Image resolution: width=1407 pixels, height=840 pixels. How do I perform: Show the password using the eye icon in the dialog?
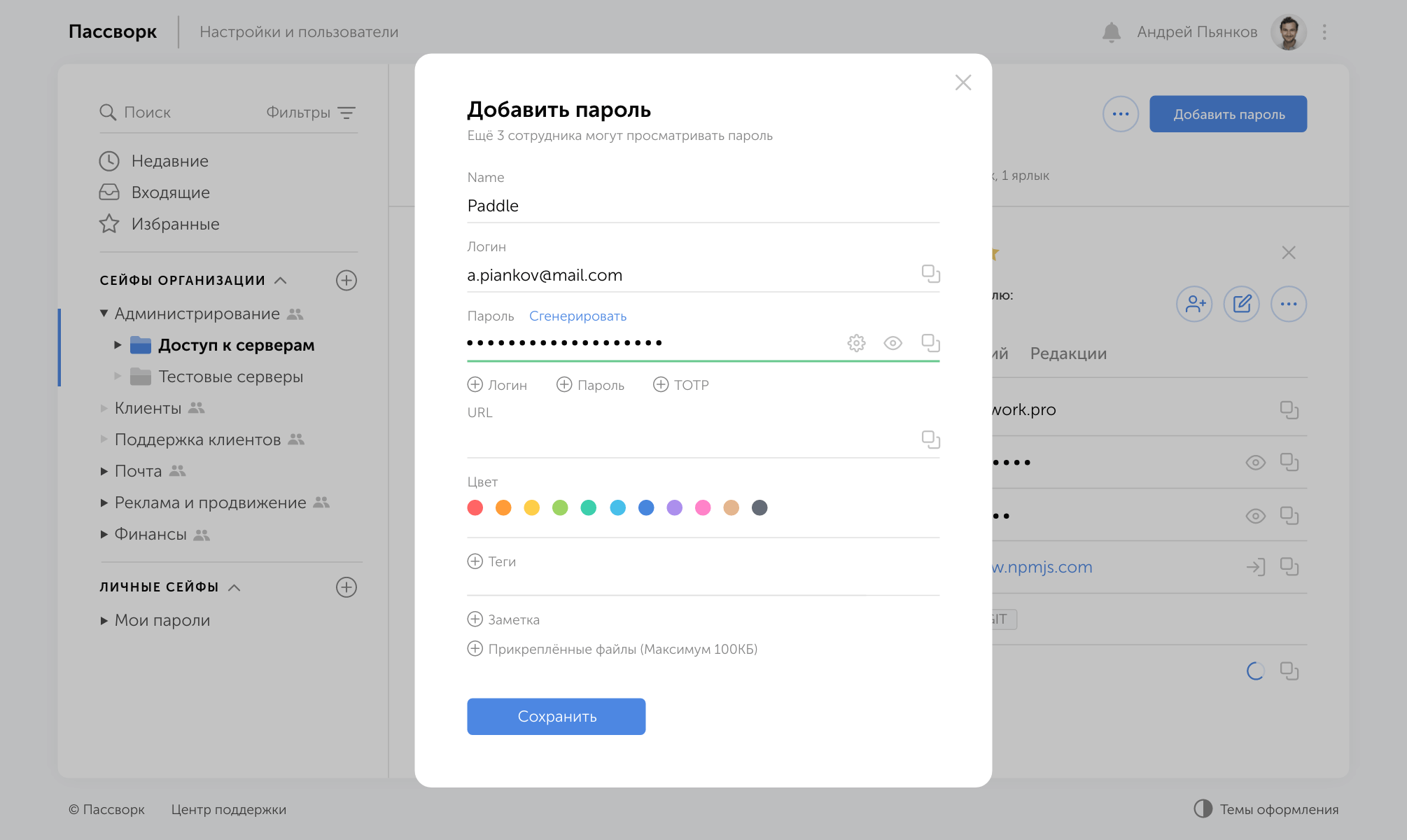892,343
